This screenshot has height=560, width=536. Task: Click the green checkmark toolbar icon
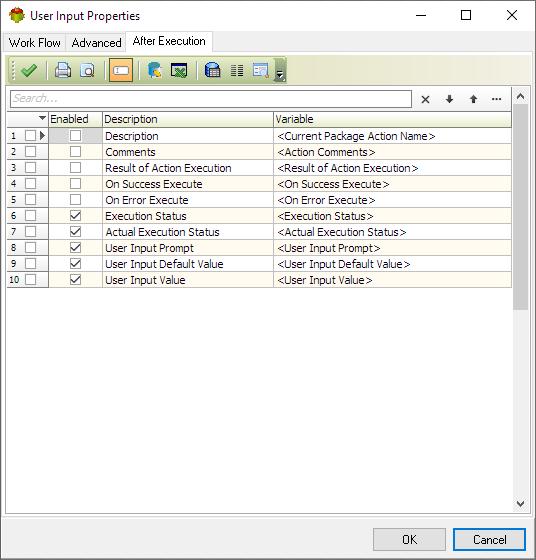click(x=29, y=70)
